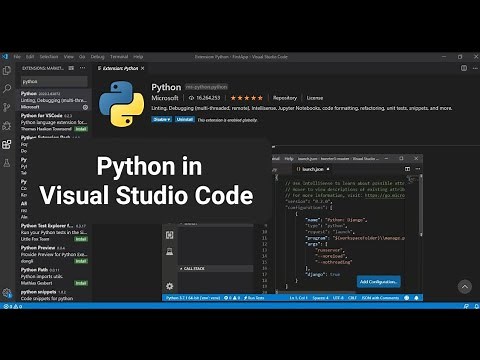This screenshot has height=360, width=480.
Task: Split the launch.json editor in second window
Action: [407, 169]
